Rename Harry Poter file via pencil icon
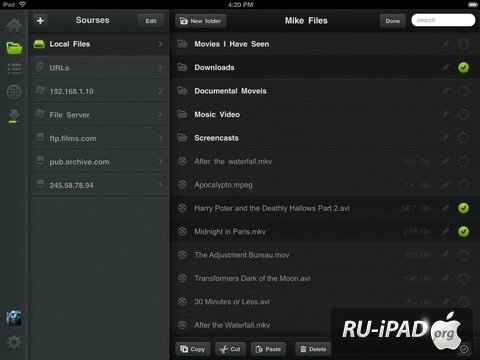Image resolution: width=480 pixels, height=360 pixels. [446, 208]
